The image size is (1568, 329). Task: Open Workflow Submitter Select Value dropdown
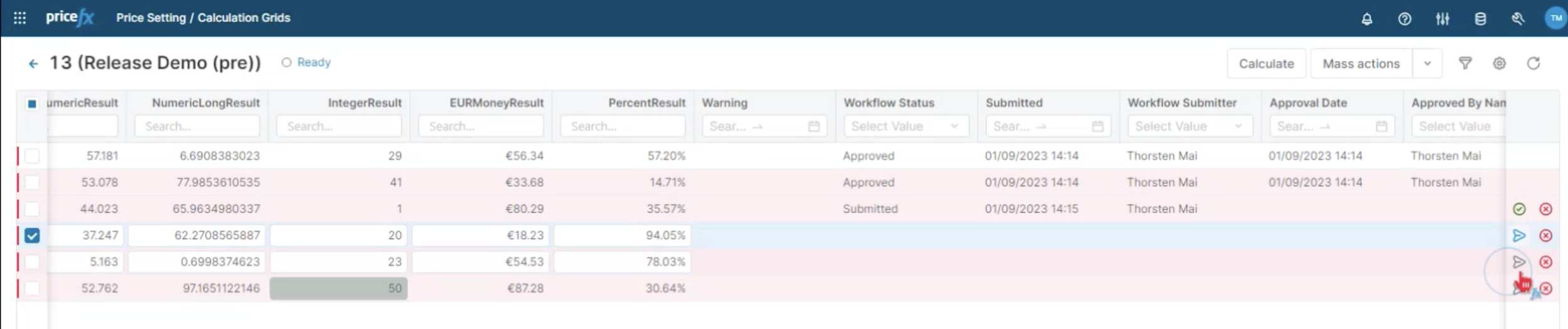(1189, 126)
